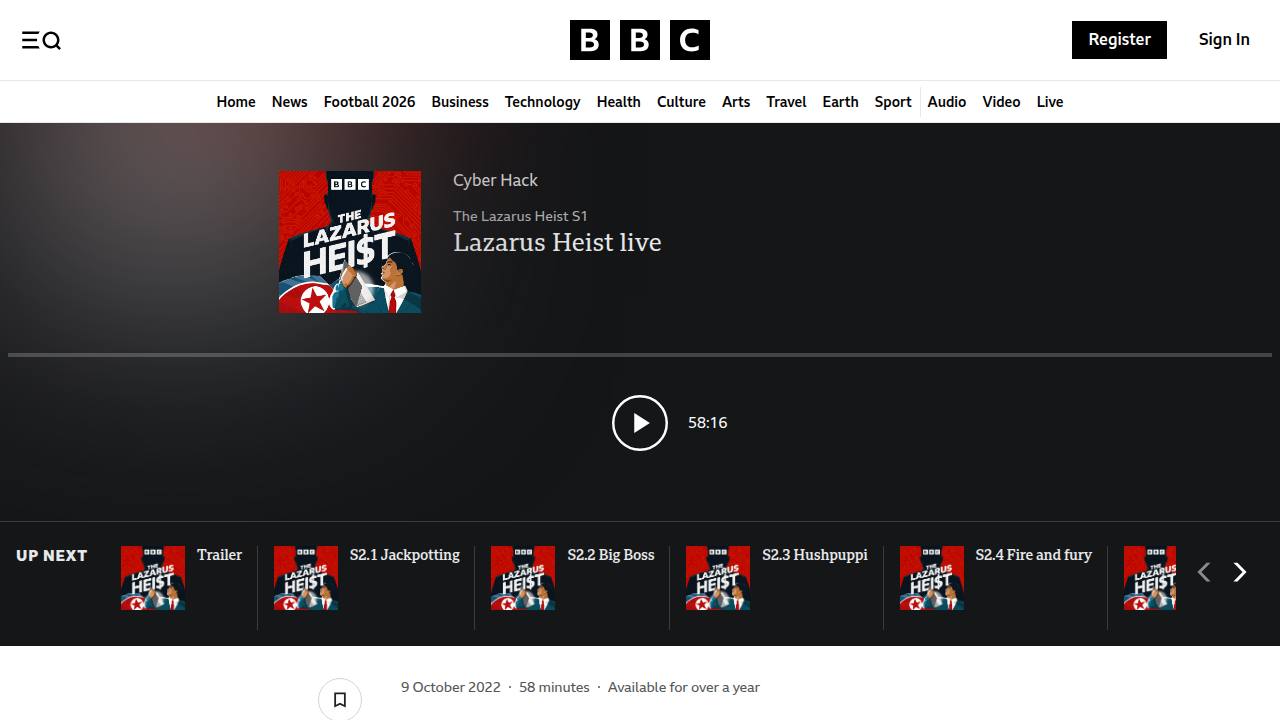The image size is (1280, 720).
Task: Seek on the audio progress bar
Action: (x=640, y=355)
